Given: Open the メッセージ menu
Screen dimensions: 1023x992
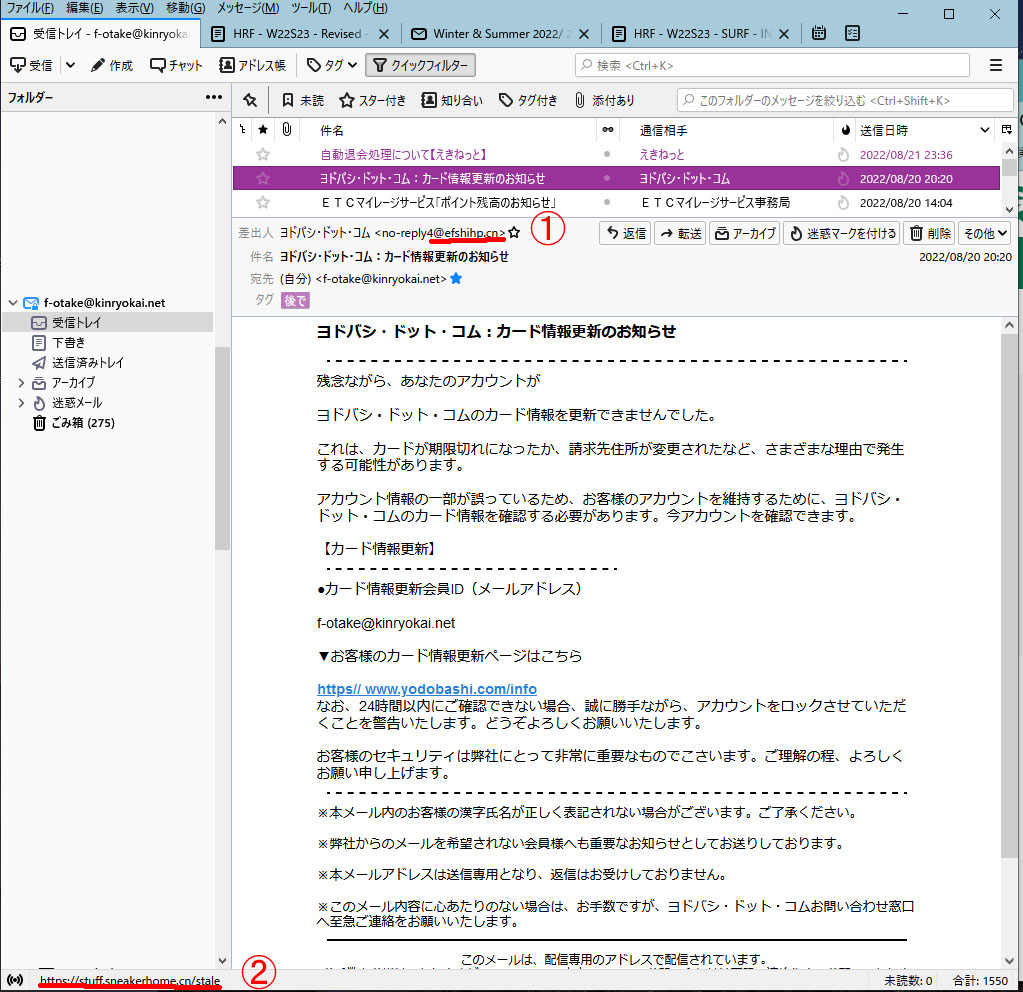Looking at the screenshot, I should [248, 8].
